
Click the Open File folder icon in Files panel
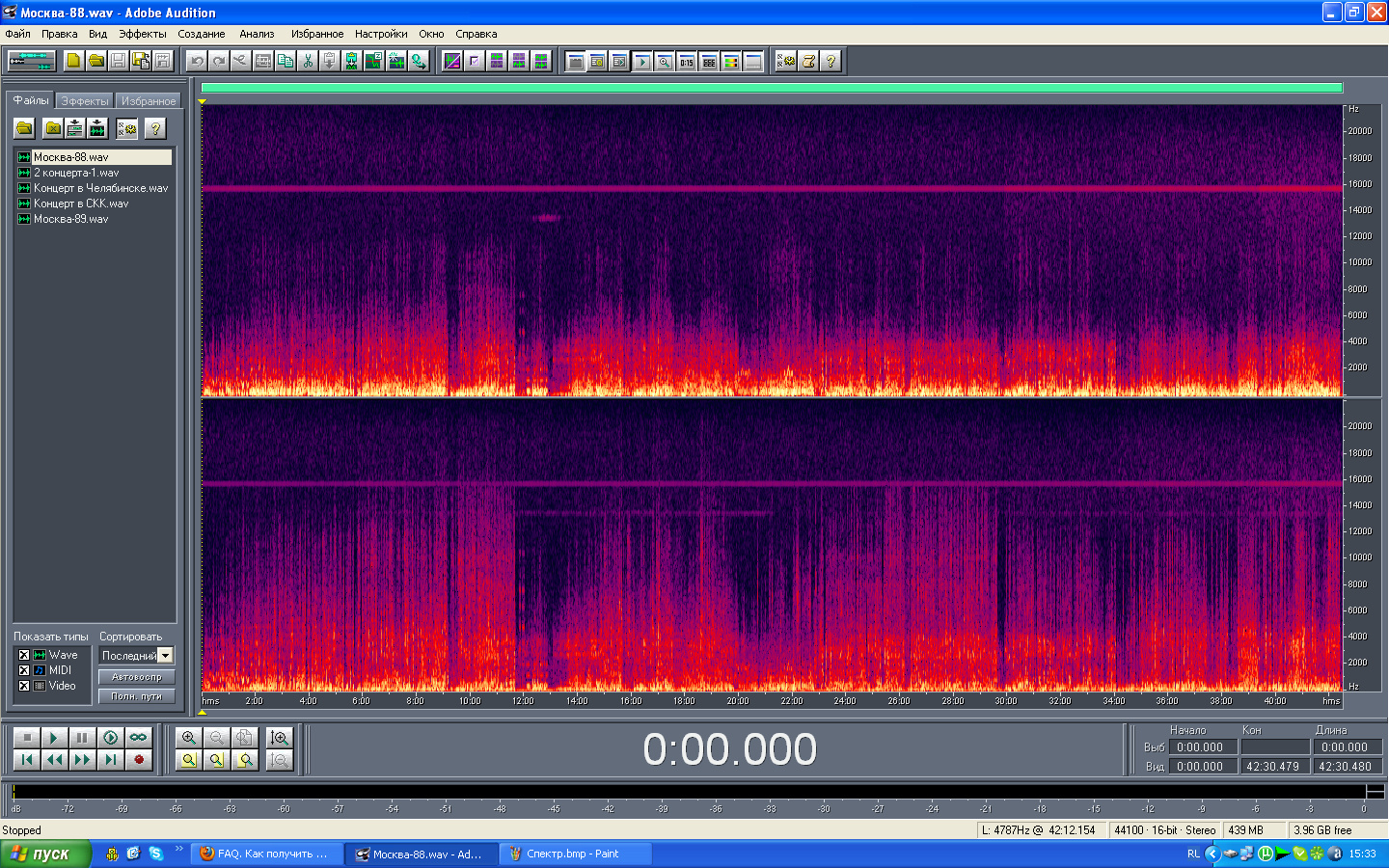[x=24, y=128]
